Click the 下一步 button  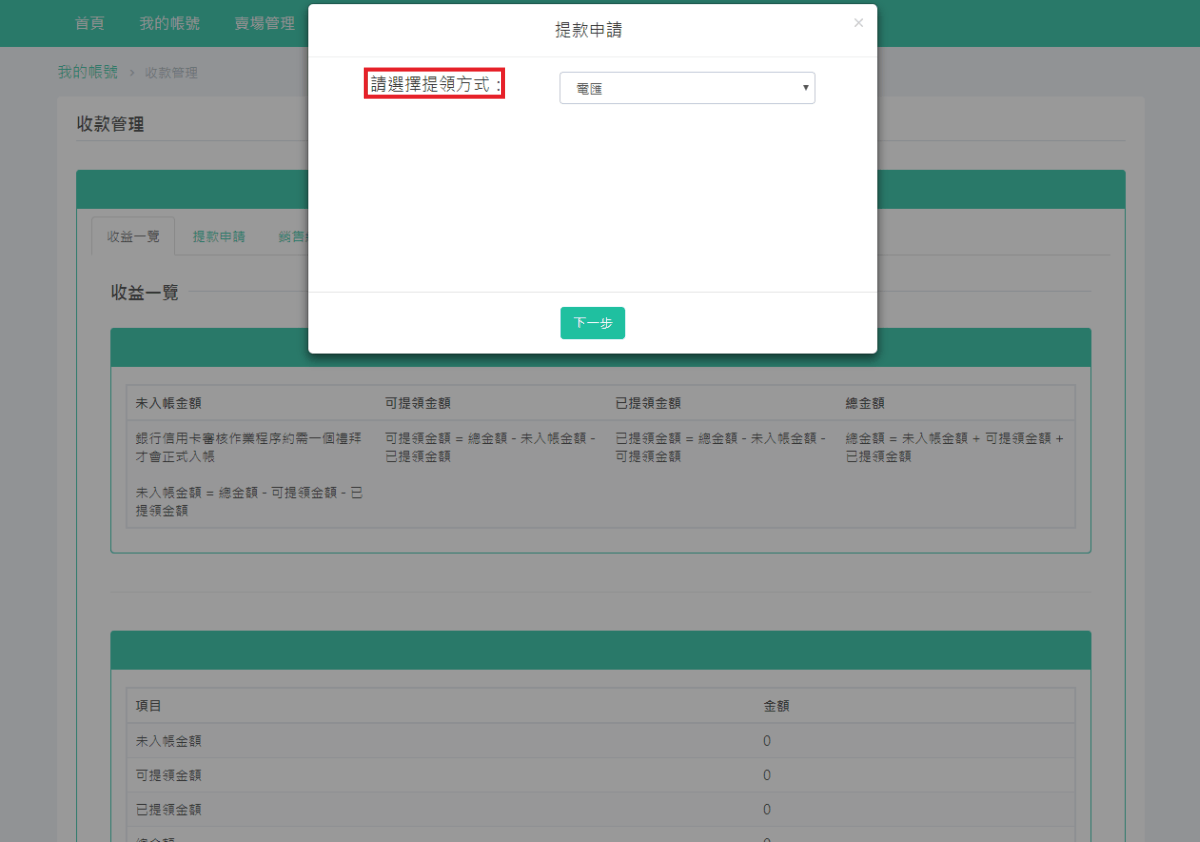click(x=592, y=323)
